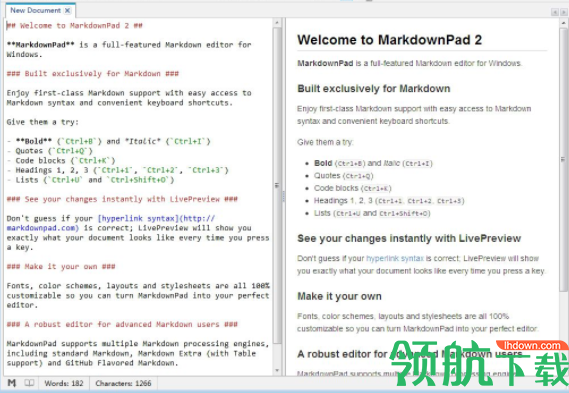Click the editor pane scrollbar thumb
The height and width of the screenshot is (393, 569).
click(277, 185)
